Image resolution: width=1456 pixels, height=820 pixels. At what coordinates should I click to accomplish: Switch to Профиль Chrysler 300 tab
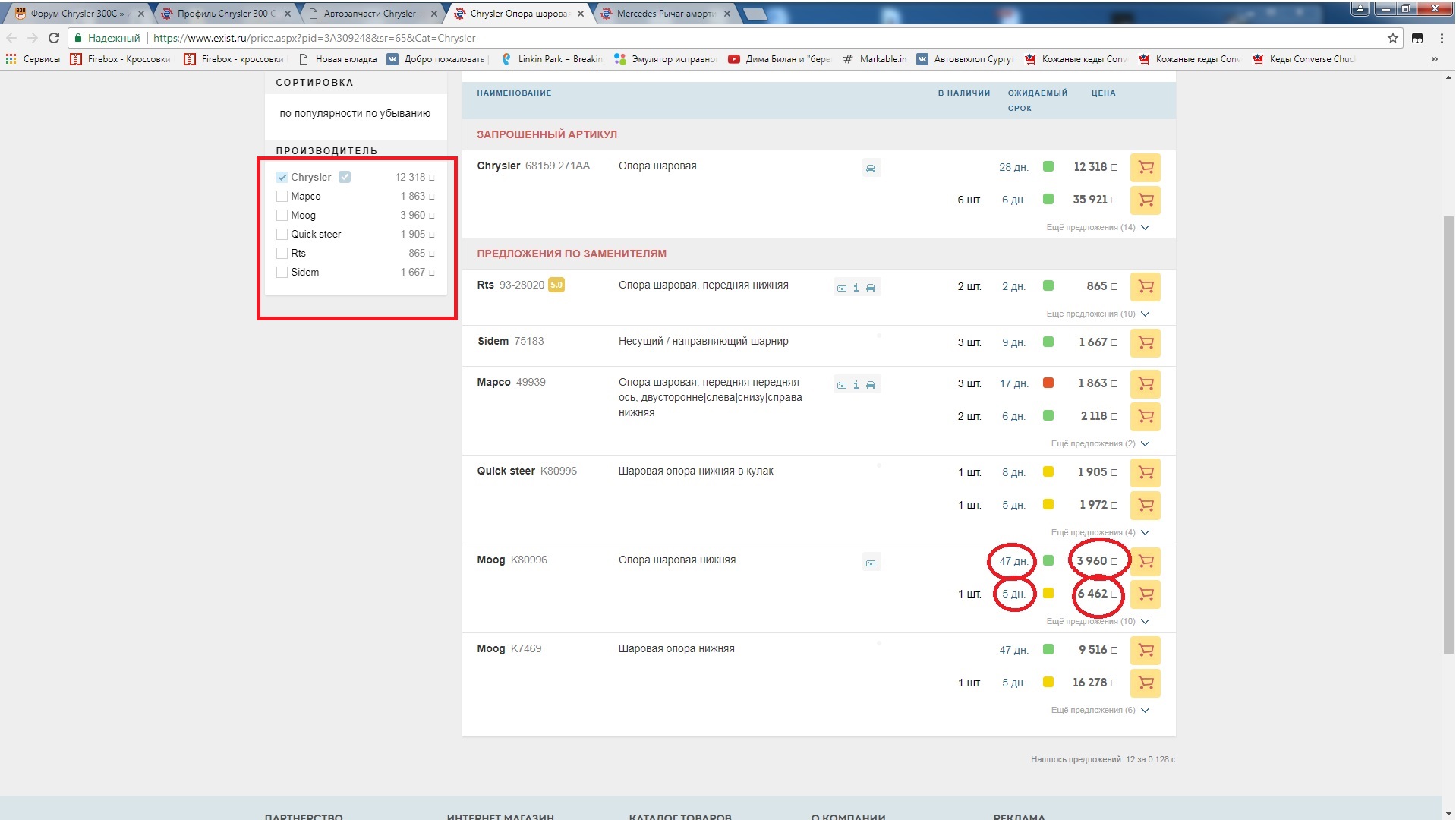226,14
